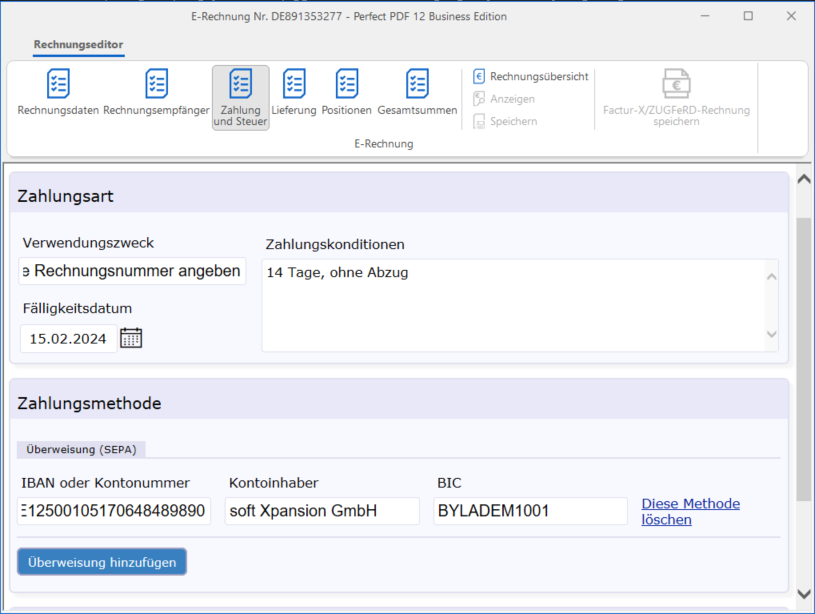Edit the IBAN oder Kontonummer field
815x614 pixels.
[x=114, y=511]
